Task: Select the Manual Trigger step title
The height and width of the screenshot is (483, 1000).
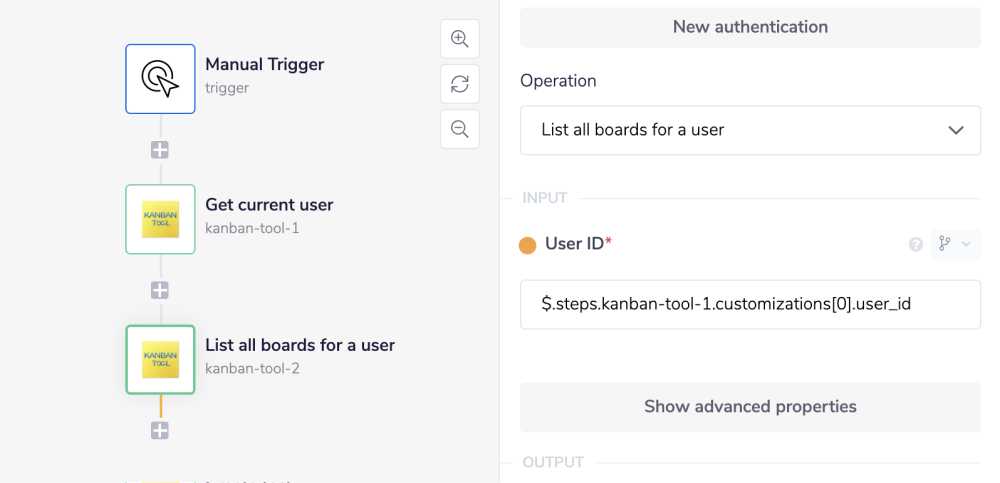Action: pos(264,64)
